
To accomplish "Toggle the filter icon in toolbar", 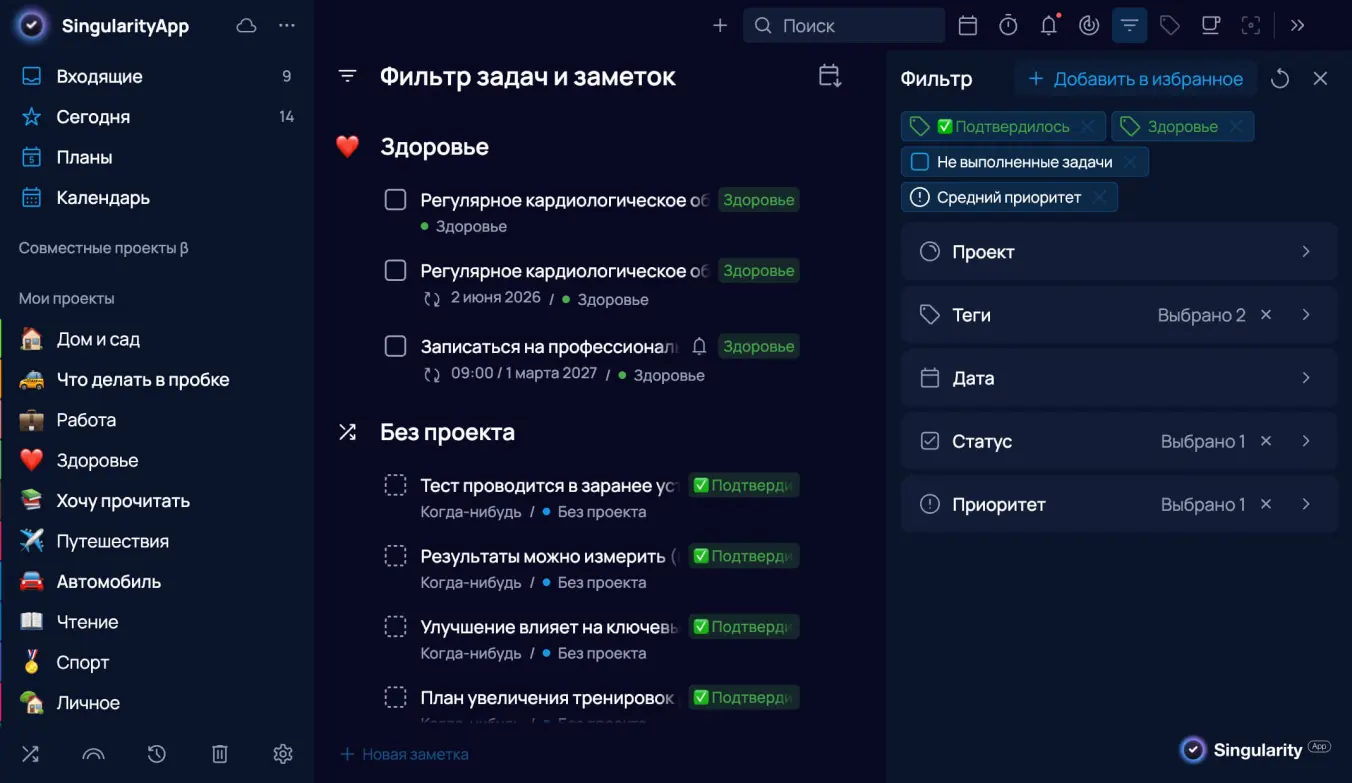I will coord(1130,26).
